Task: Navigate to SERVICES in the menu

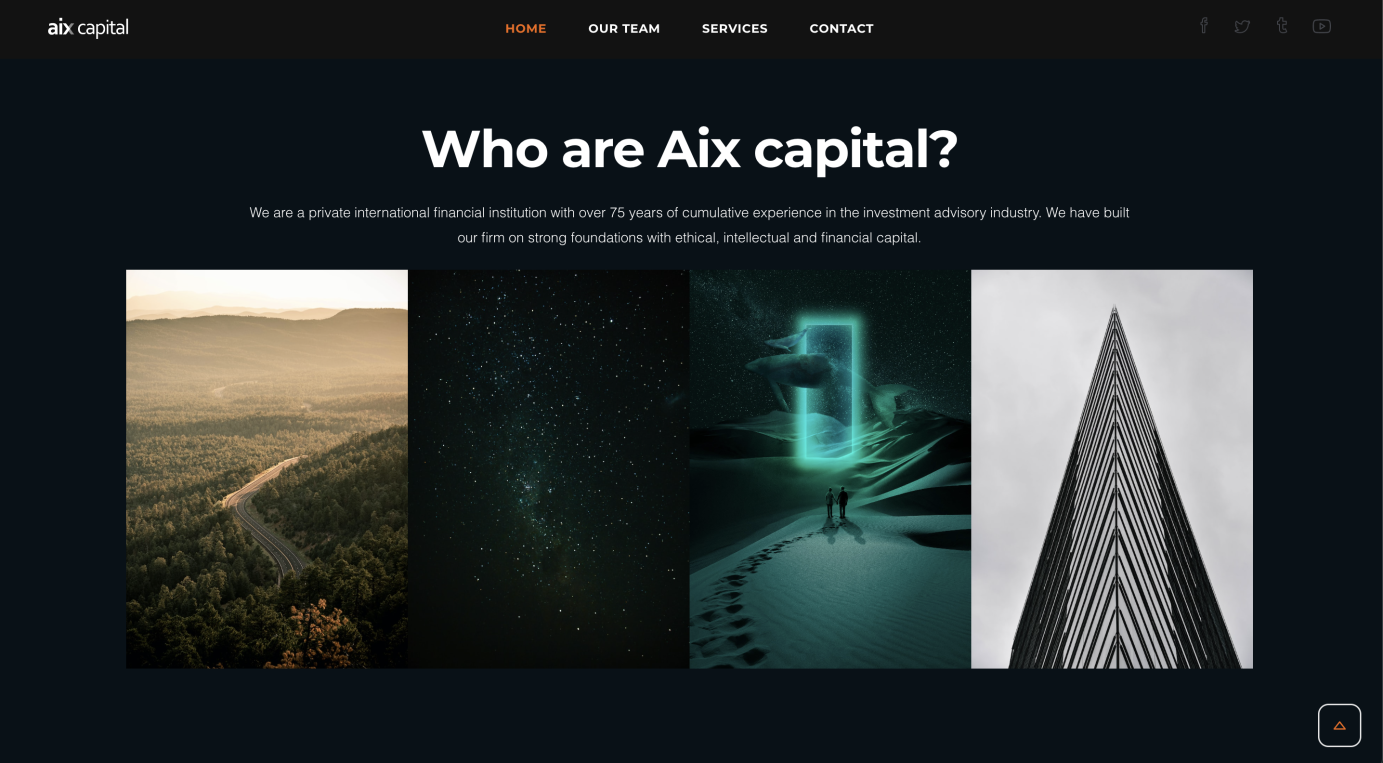Action: 735,29
